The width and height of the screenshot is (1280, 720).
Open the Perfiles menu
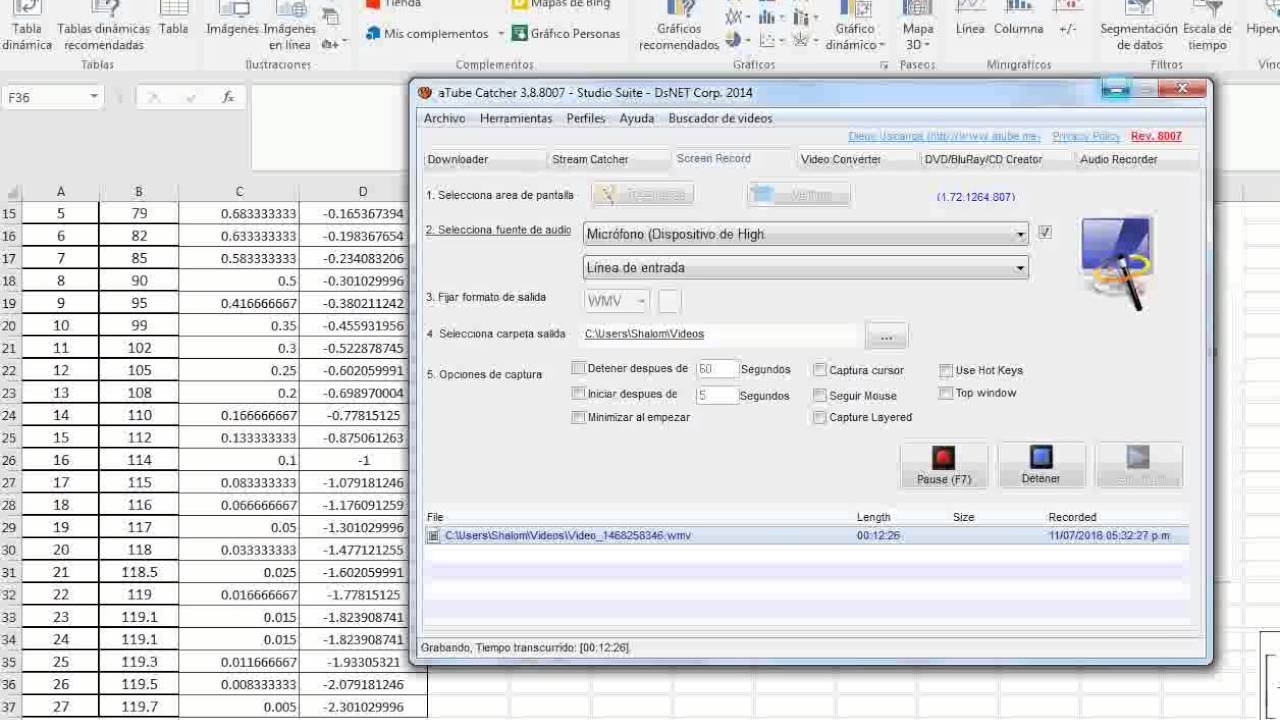click(586, 118)
